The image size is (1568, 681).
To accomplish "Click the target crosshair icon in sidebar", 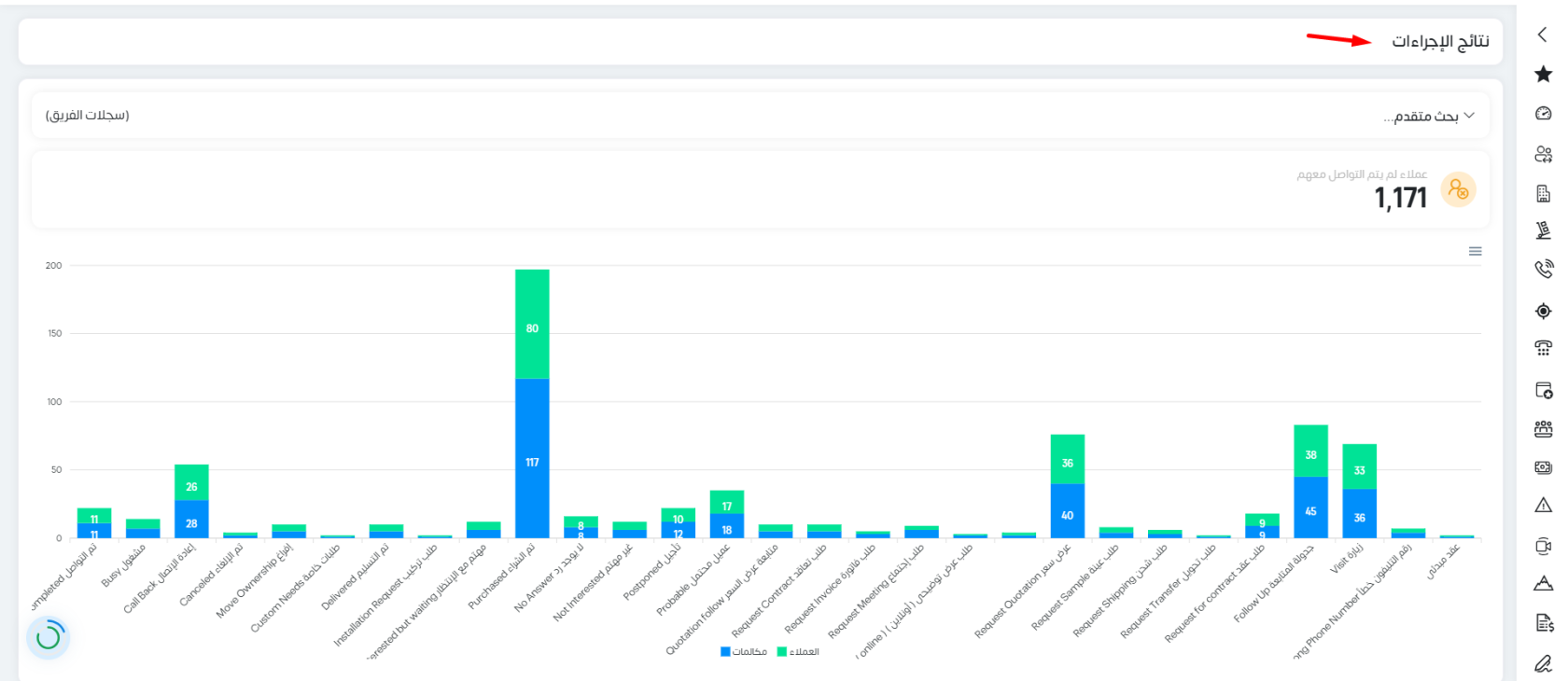I will point(1543,311).
